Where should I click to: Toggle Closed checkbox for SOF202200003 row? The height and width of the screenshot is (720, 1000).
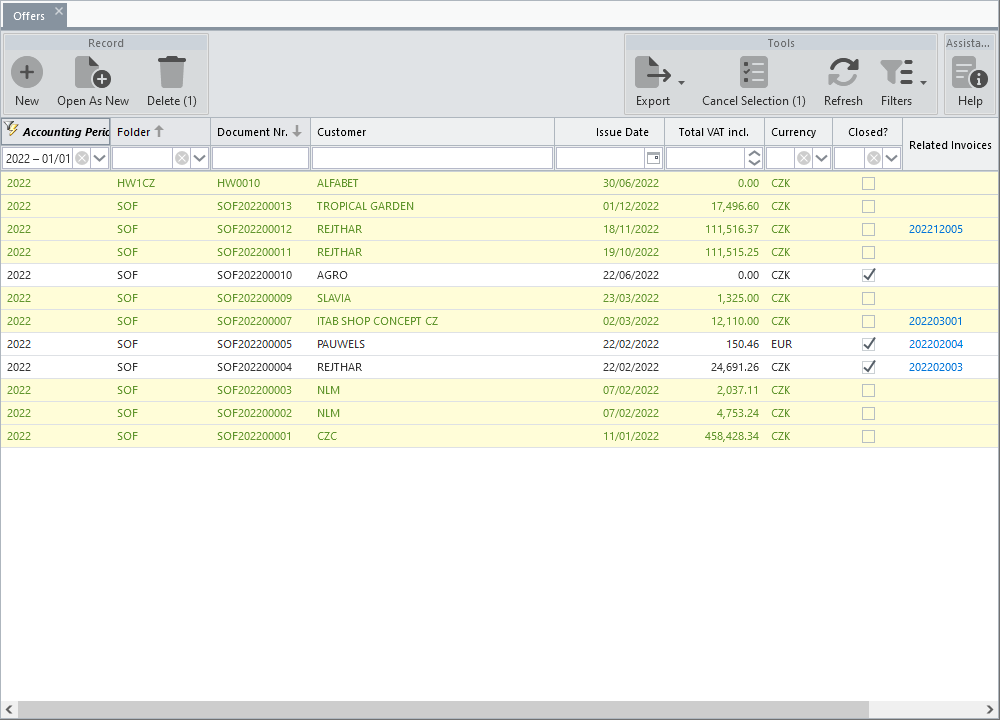tap(868, 390)
